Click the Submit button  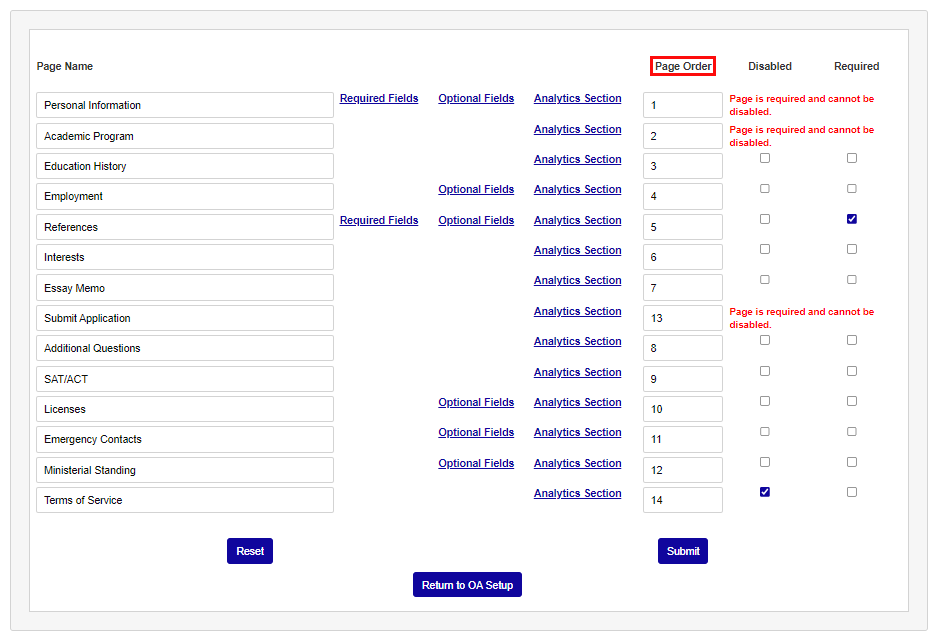682,550
